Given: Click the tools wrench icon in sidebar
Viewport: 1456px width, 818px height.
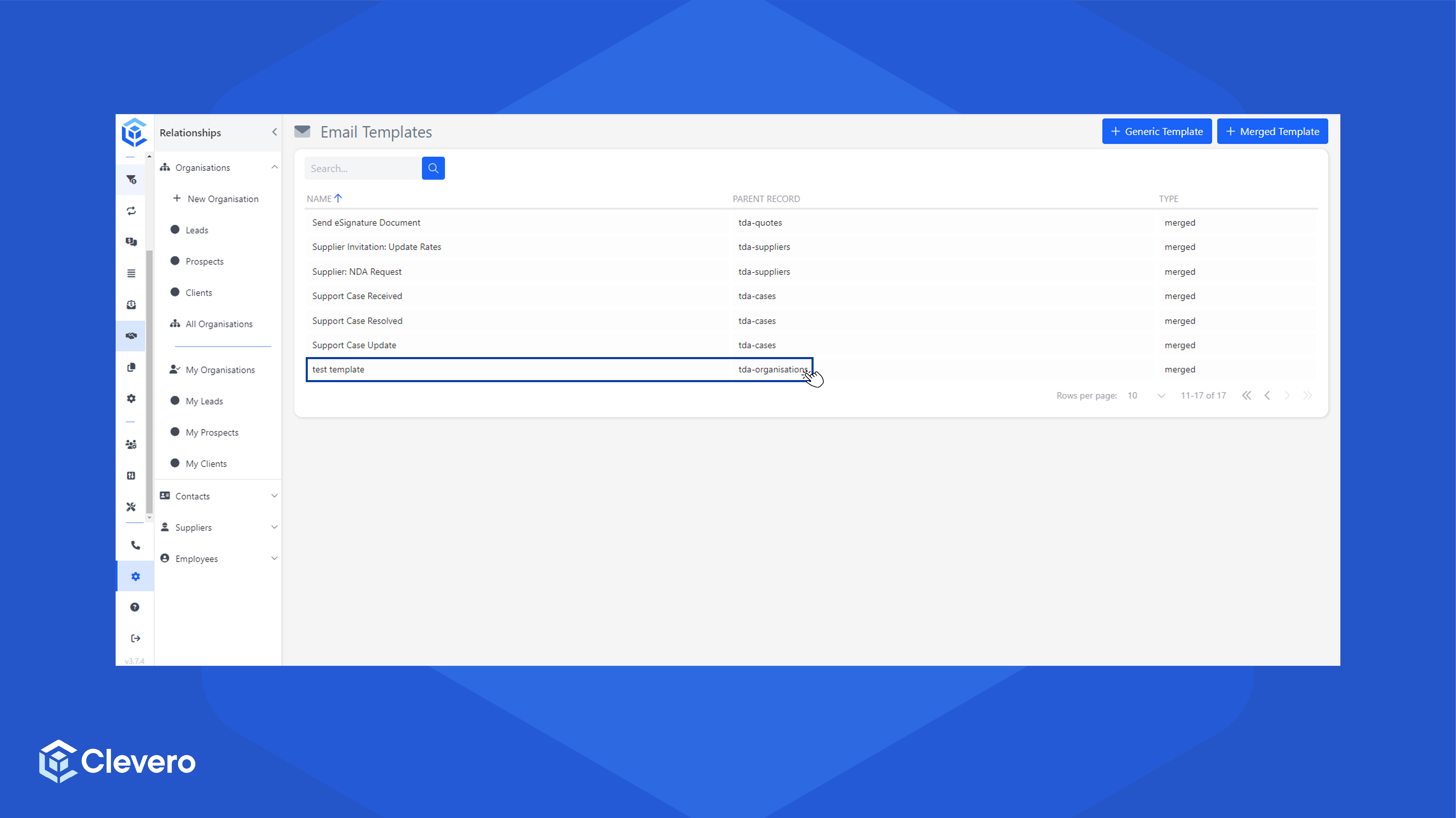Looking at the screenshot, I should coord(131,507).
